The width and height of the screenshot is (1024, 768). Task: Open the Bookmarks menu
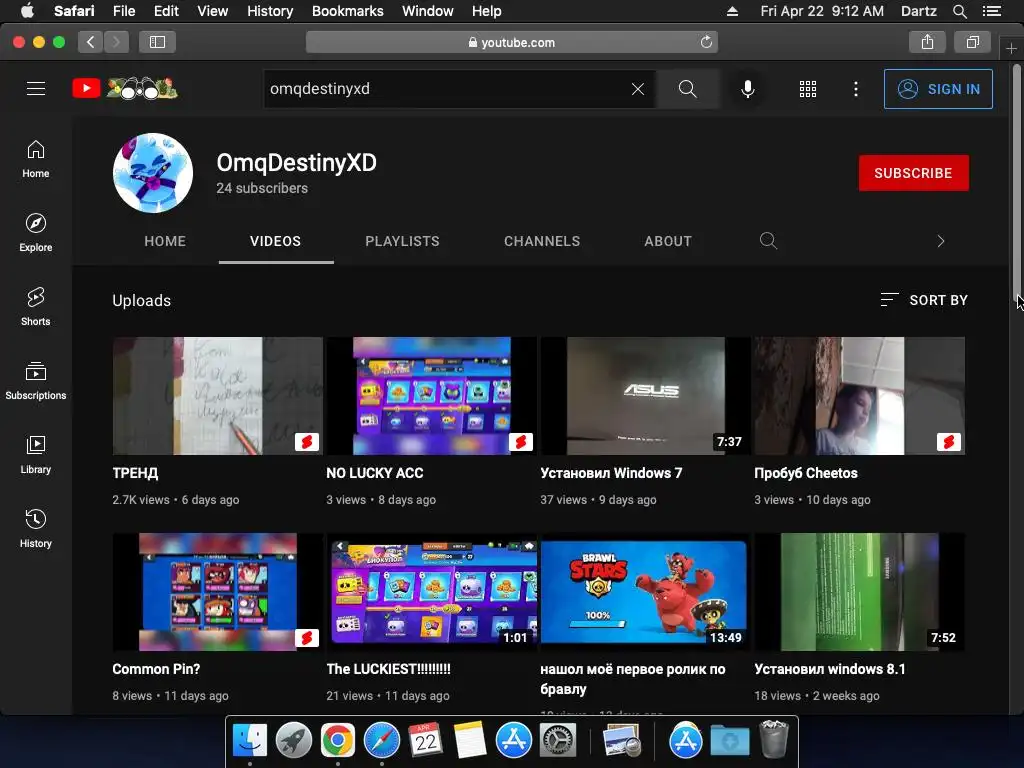(x=347, y=11)
